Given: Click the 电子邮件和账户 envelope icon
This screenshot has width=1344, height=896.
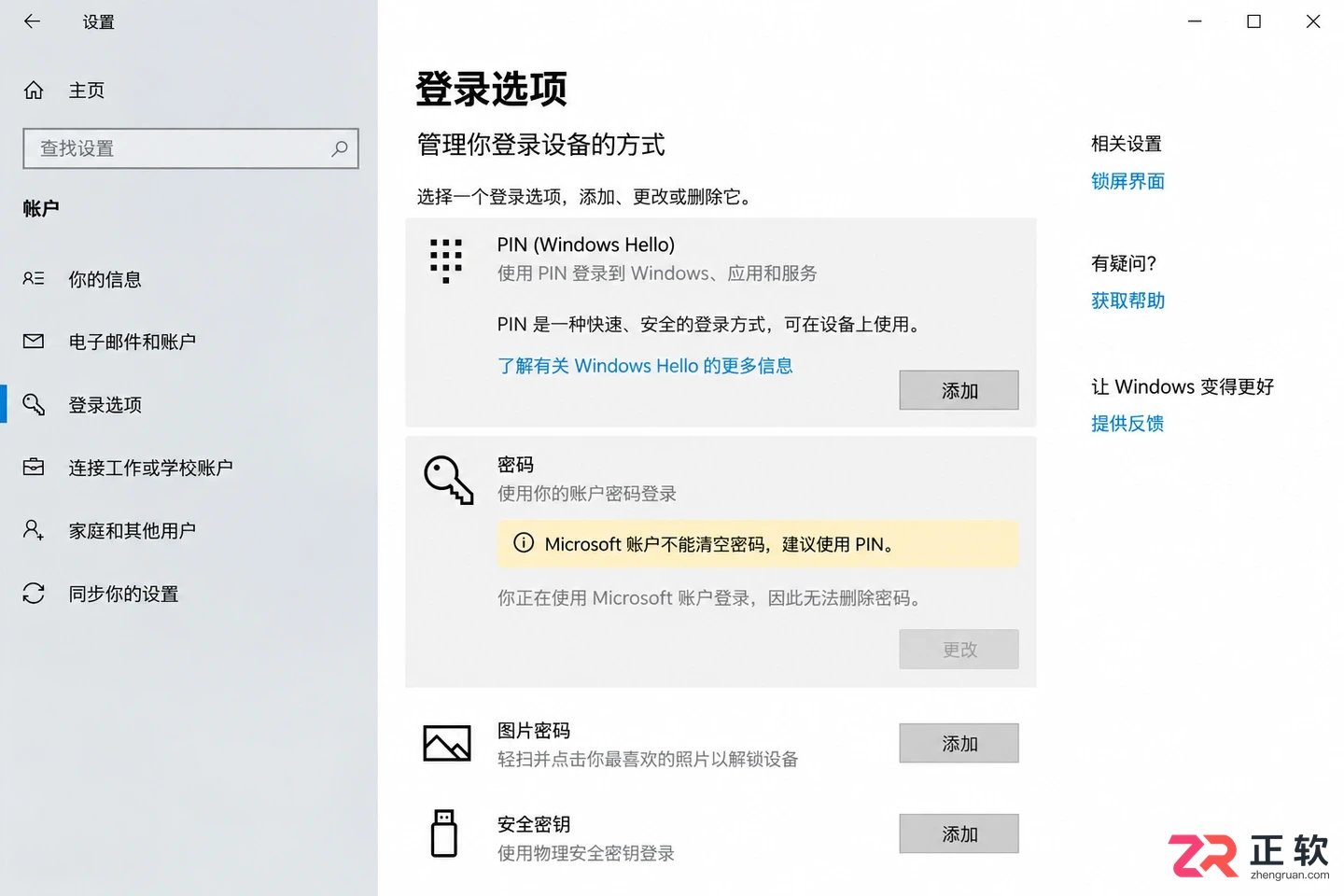Looking at the screenshot, I should coord(34,342).
